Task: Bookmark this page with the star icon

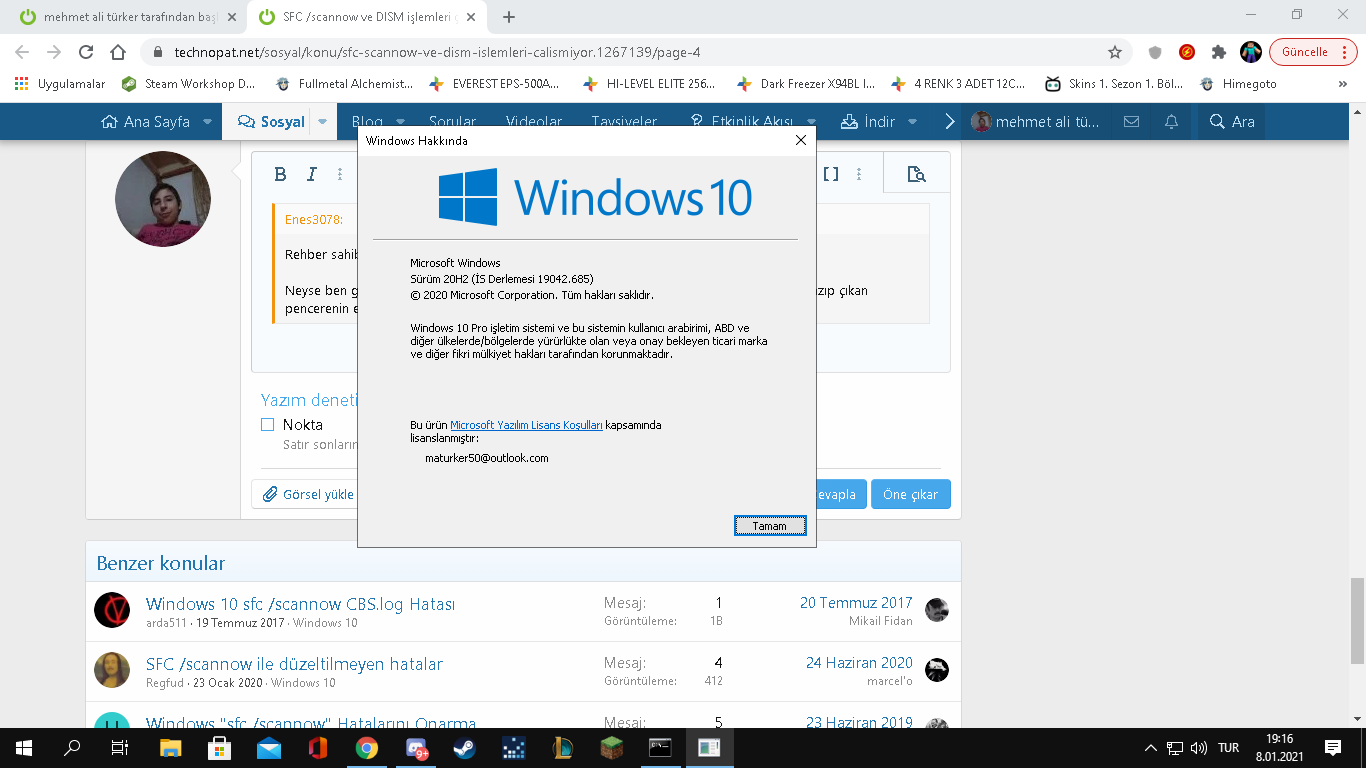Action: [x=1115, y=52]
